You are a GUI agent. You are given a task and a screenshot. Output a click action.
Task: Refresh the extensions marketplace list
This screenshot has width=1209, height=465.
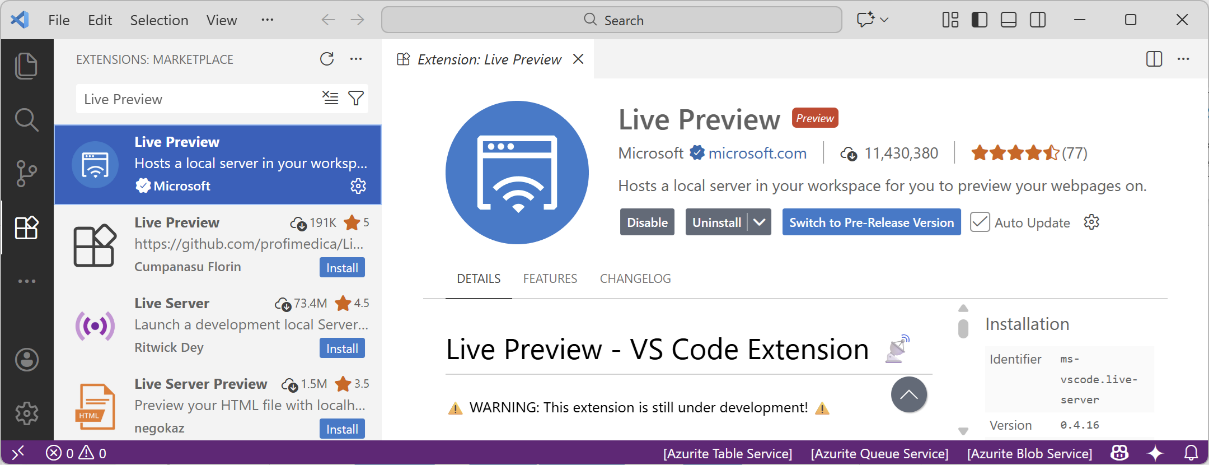[326, 59]
